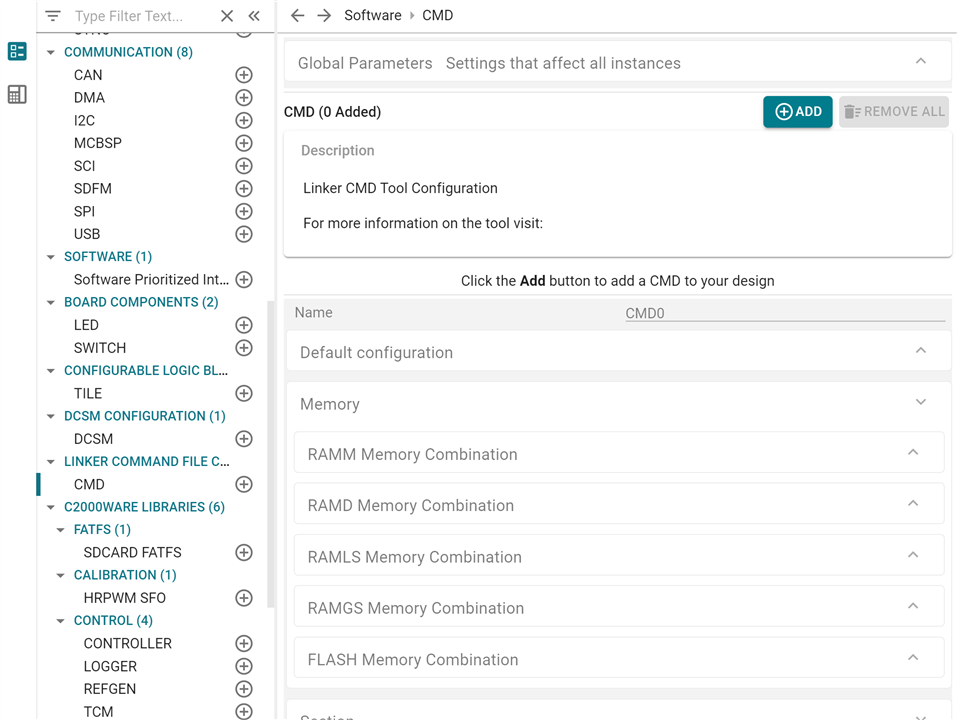
Task: Add HRPWM SFO with its plus icon
Action: (244, 598)
